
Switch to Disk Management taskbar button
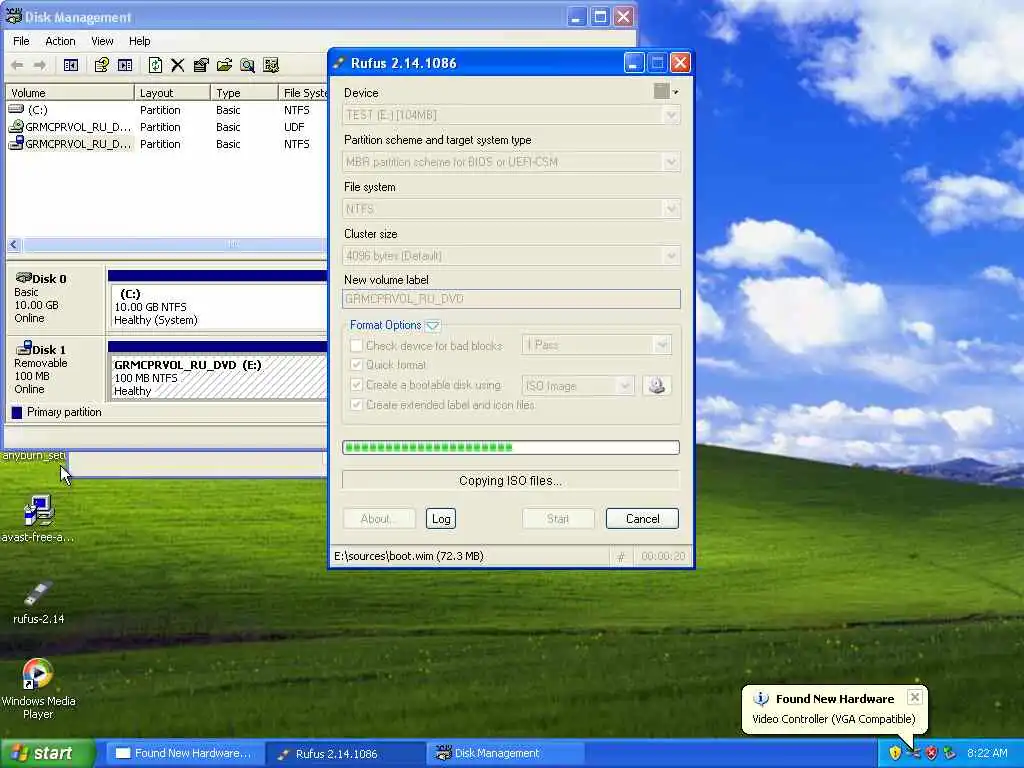click(x=505, y=754)
